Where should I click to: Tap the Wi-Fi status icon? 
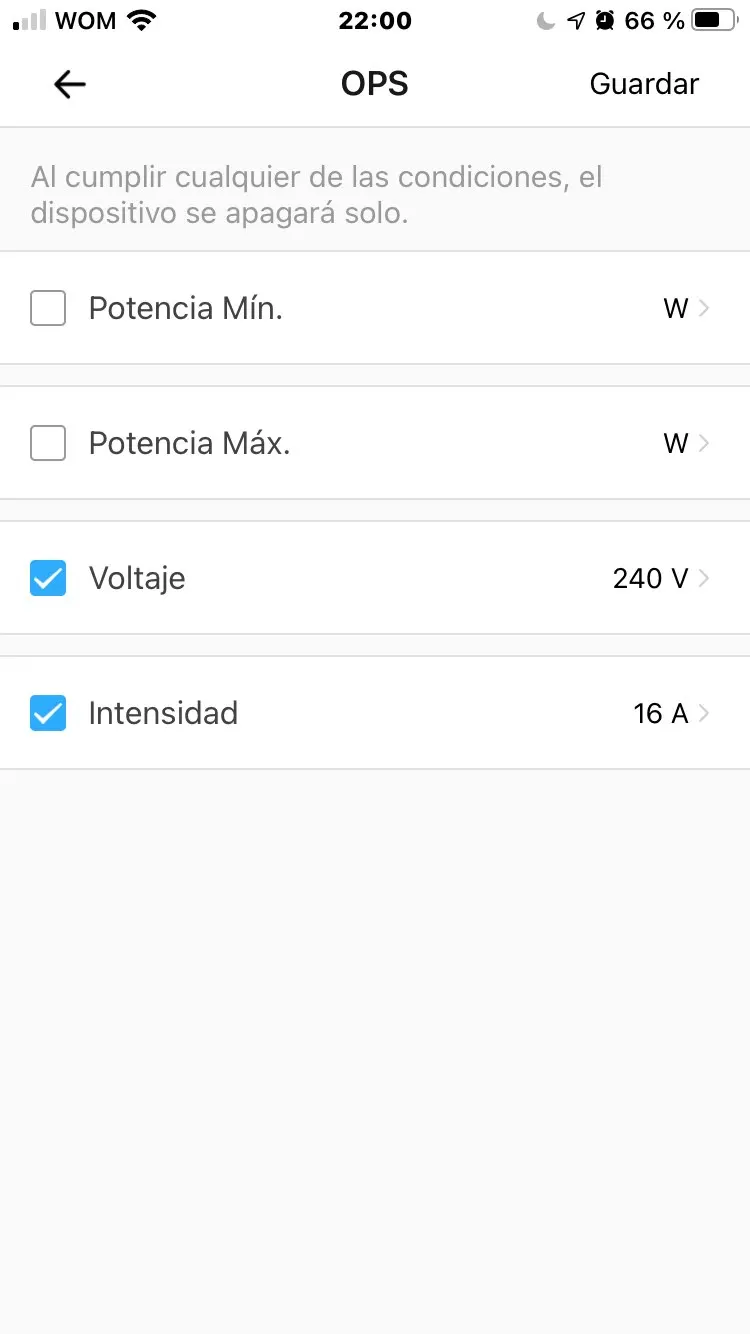click(x=143, y=21)
